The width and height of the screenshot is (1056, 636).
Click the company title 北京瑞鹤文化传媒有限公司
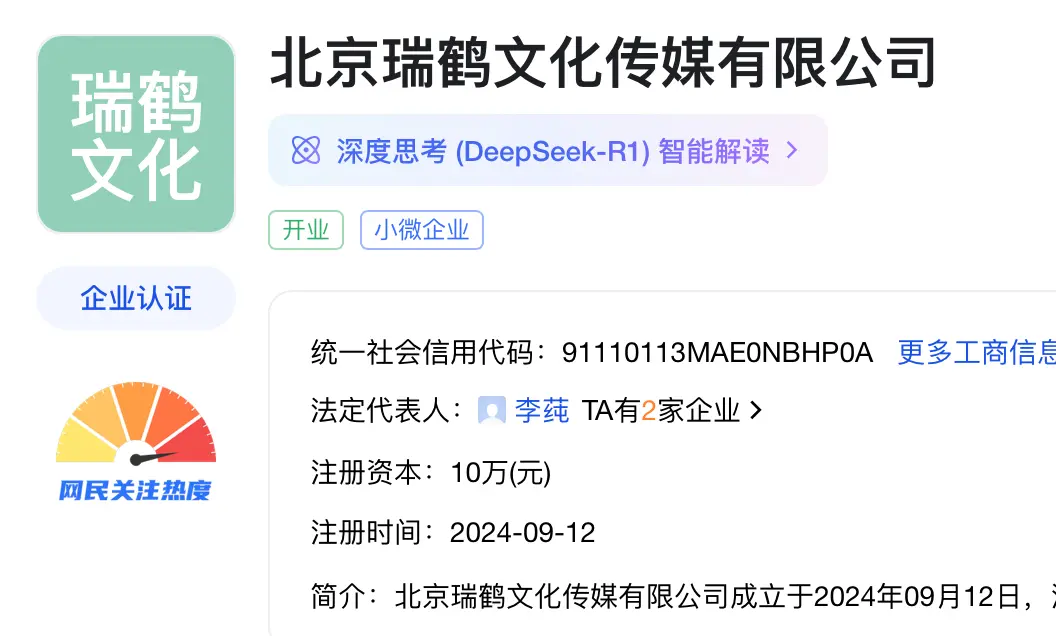[x=603, y=63]
